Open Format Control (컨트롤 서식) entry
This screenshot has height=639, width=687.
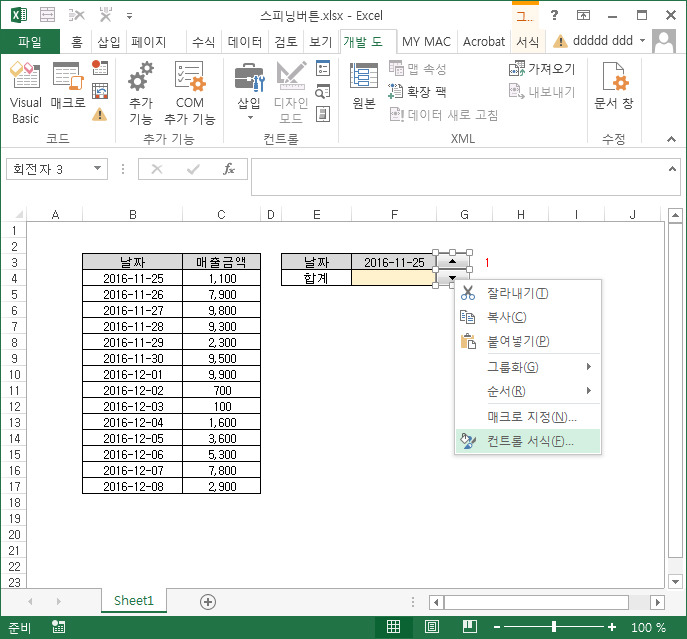pos(528,441)
